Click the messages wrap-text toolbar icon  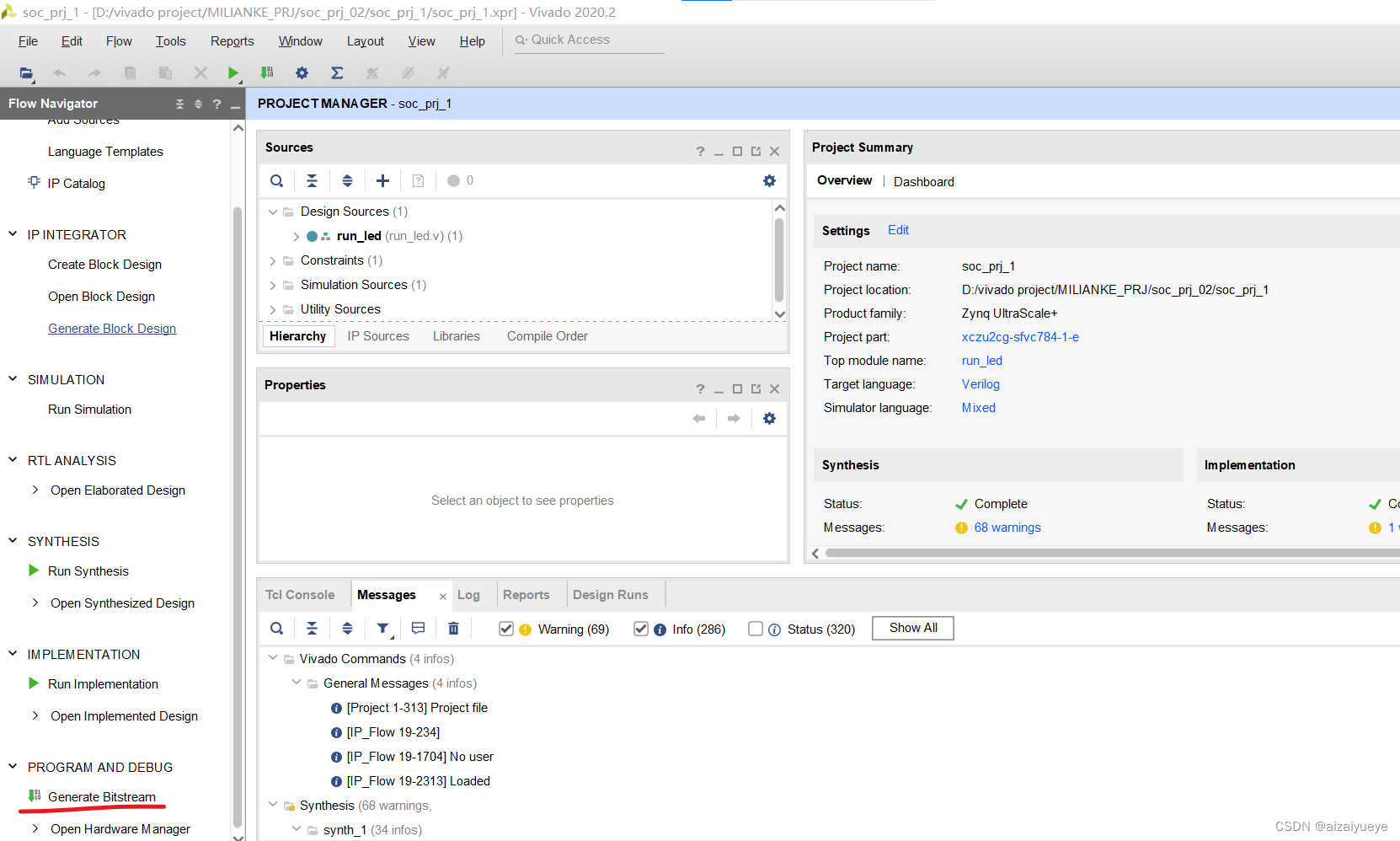pos(418,628)
